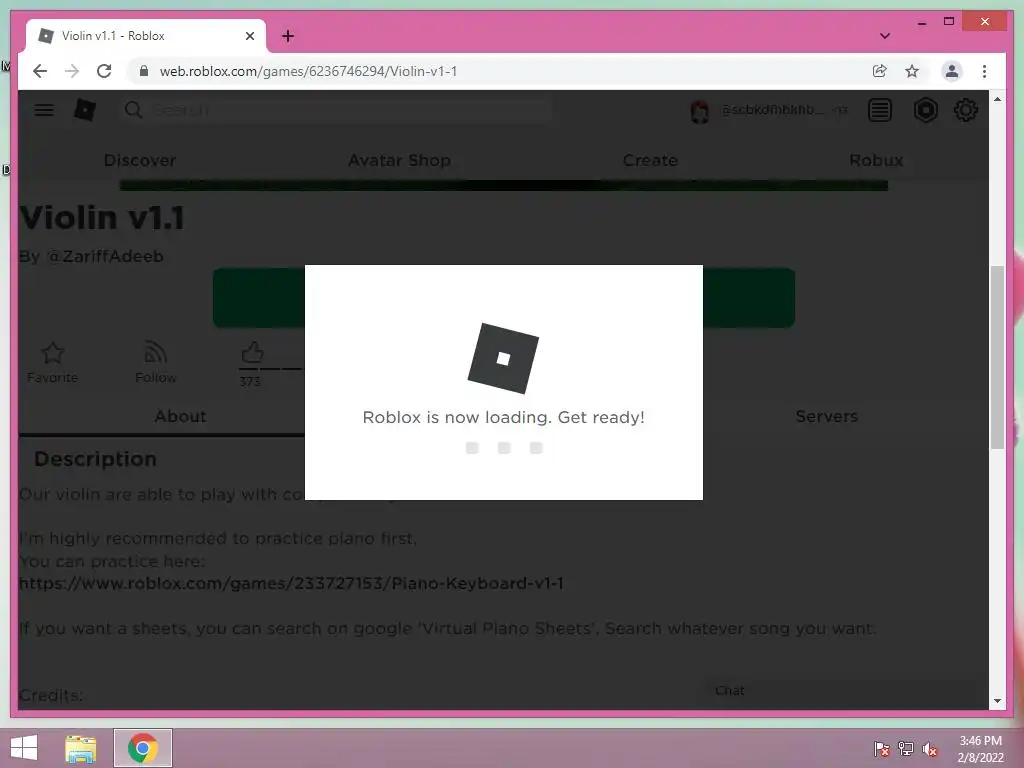Click the search magnifier icon
Screen dimensions: 1024x768
pyautogui.click(x=133, y=110)
